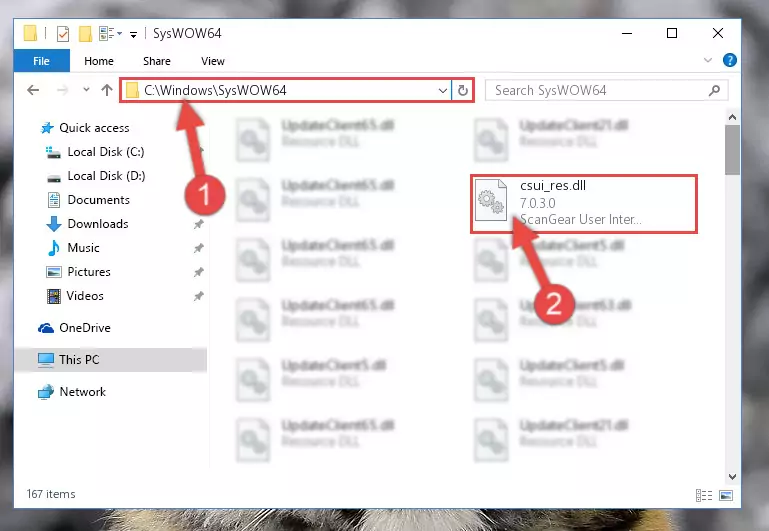Open the View ribbon tab
769x531 pixels.
tap(213, 61)
